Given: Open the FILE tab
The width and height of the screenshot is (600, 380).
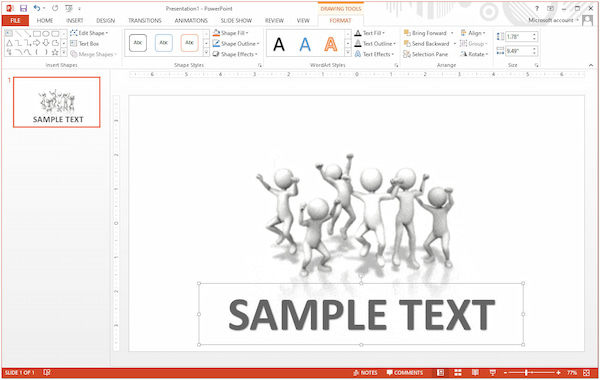Looking at the screenshot, I should tap(15, 20).
